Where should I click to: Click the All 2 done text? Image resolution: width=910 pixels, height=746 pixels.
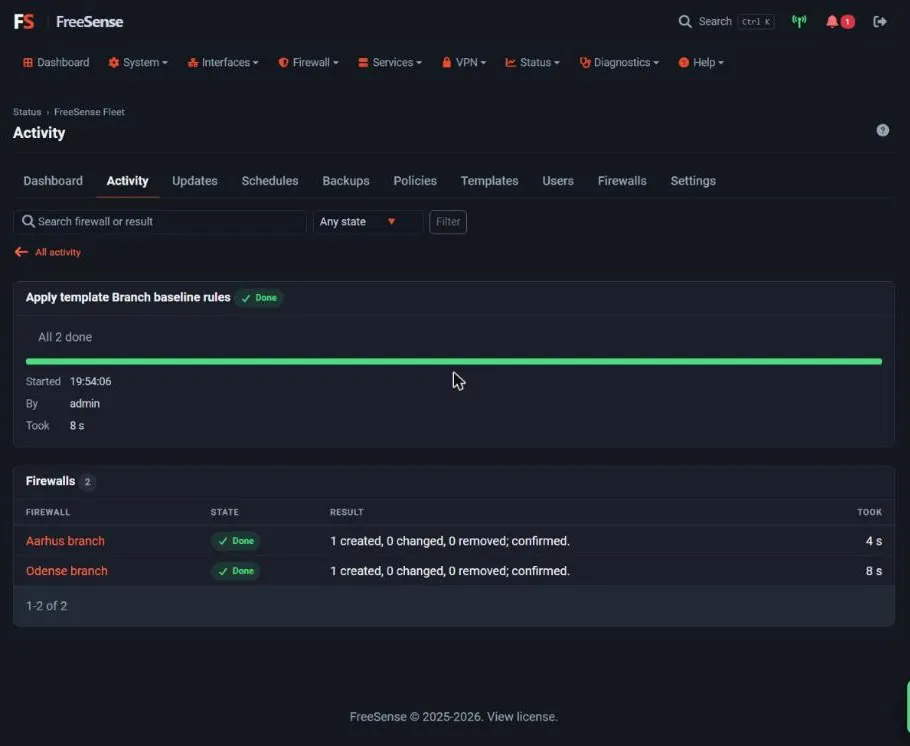coord(65,337)
